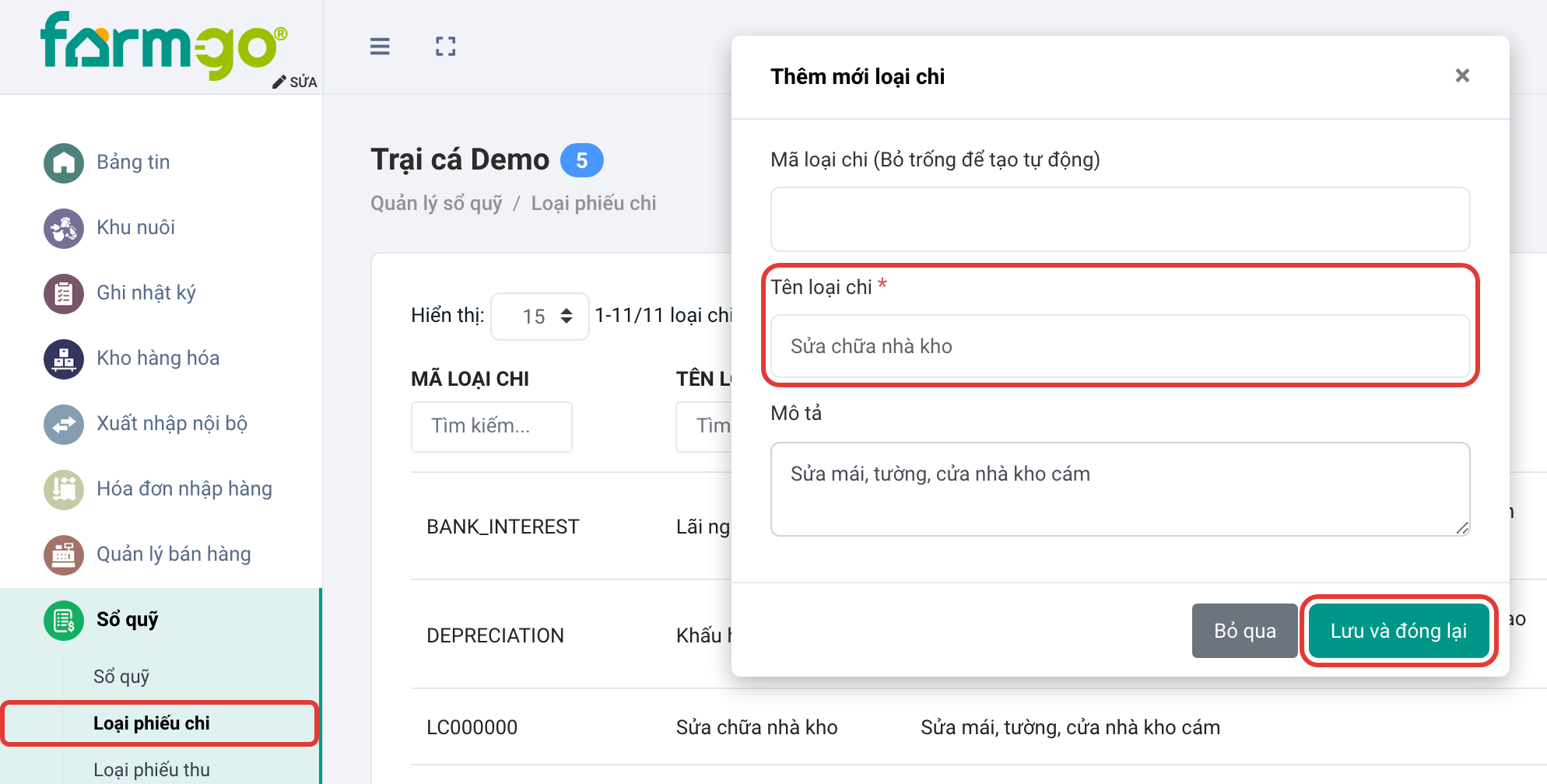Click the Tên loại chi column search box
The image size is (1547, 784).
(x=705, y=426)
